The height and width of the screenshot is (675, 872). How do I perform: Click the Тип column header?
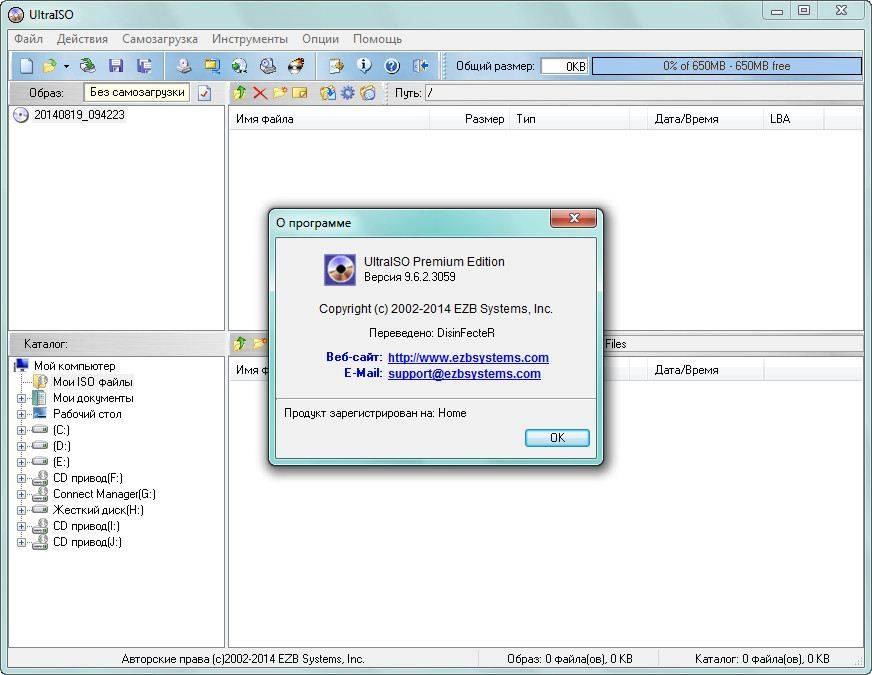569,119
